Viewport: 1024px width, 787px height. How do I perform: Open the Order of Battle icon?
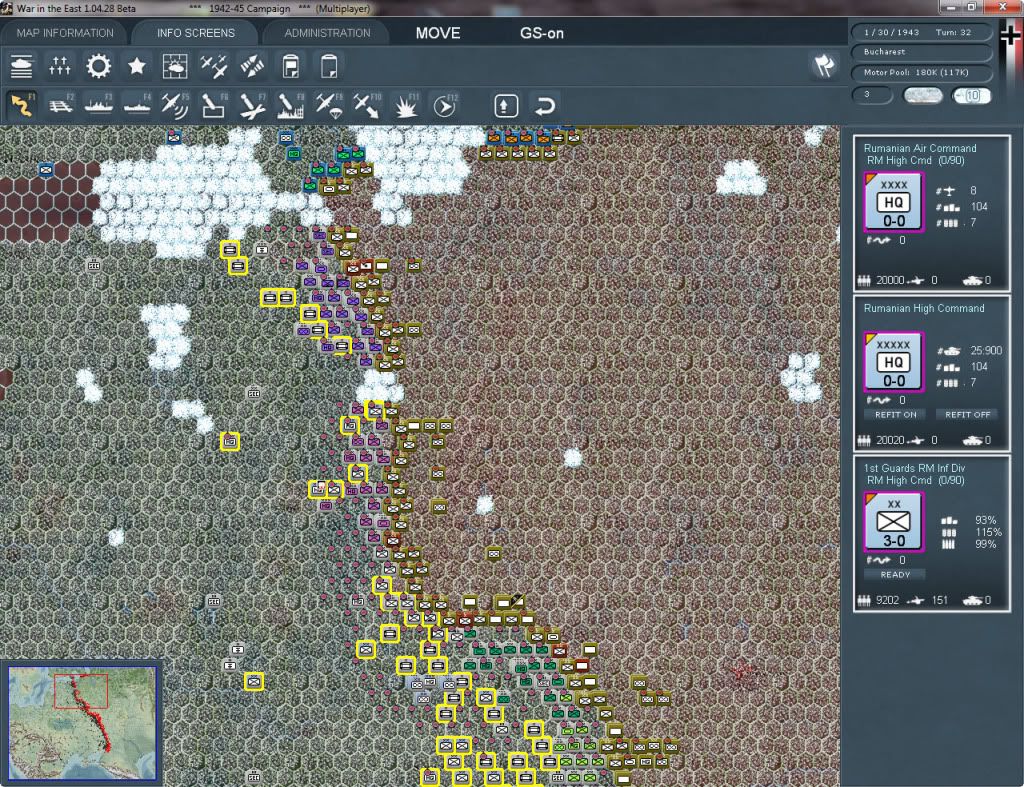point(22,66)
